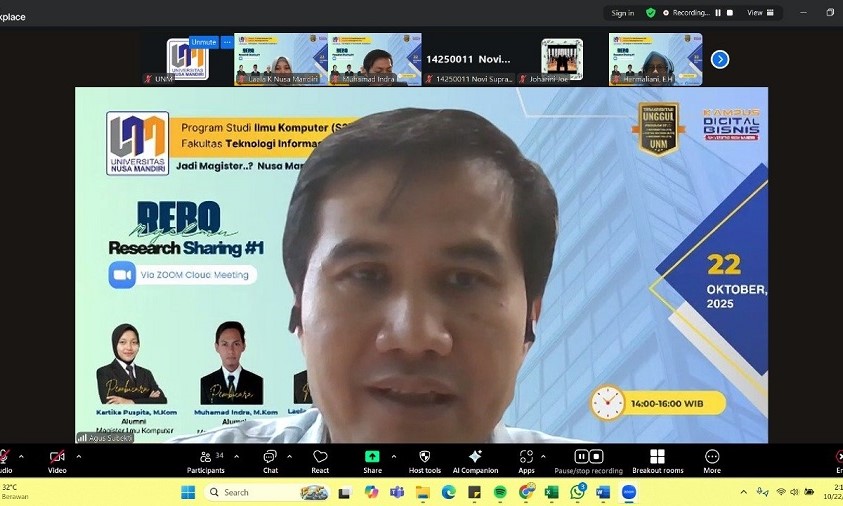
Task: Start screen sharing with Share button
Action: click(x=372, y=460)
